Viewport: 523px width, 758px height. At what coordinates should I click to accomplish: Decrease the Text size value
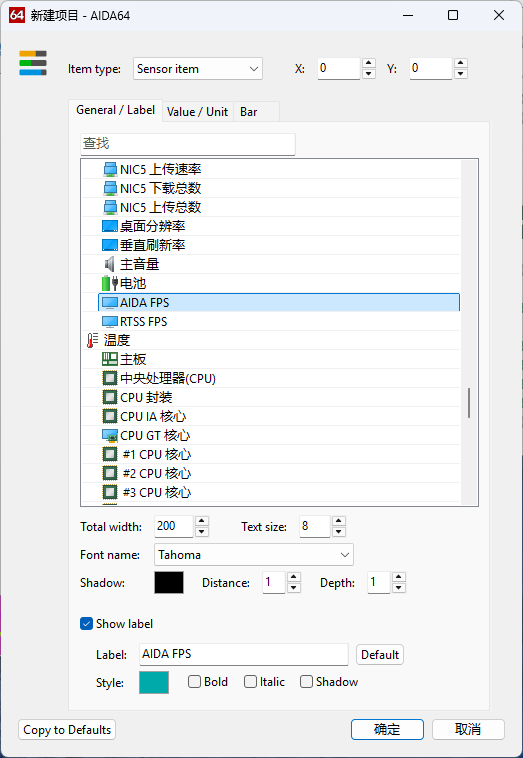pos(339,532)
